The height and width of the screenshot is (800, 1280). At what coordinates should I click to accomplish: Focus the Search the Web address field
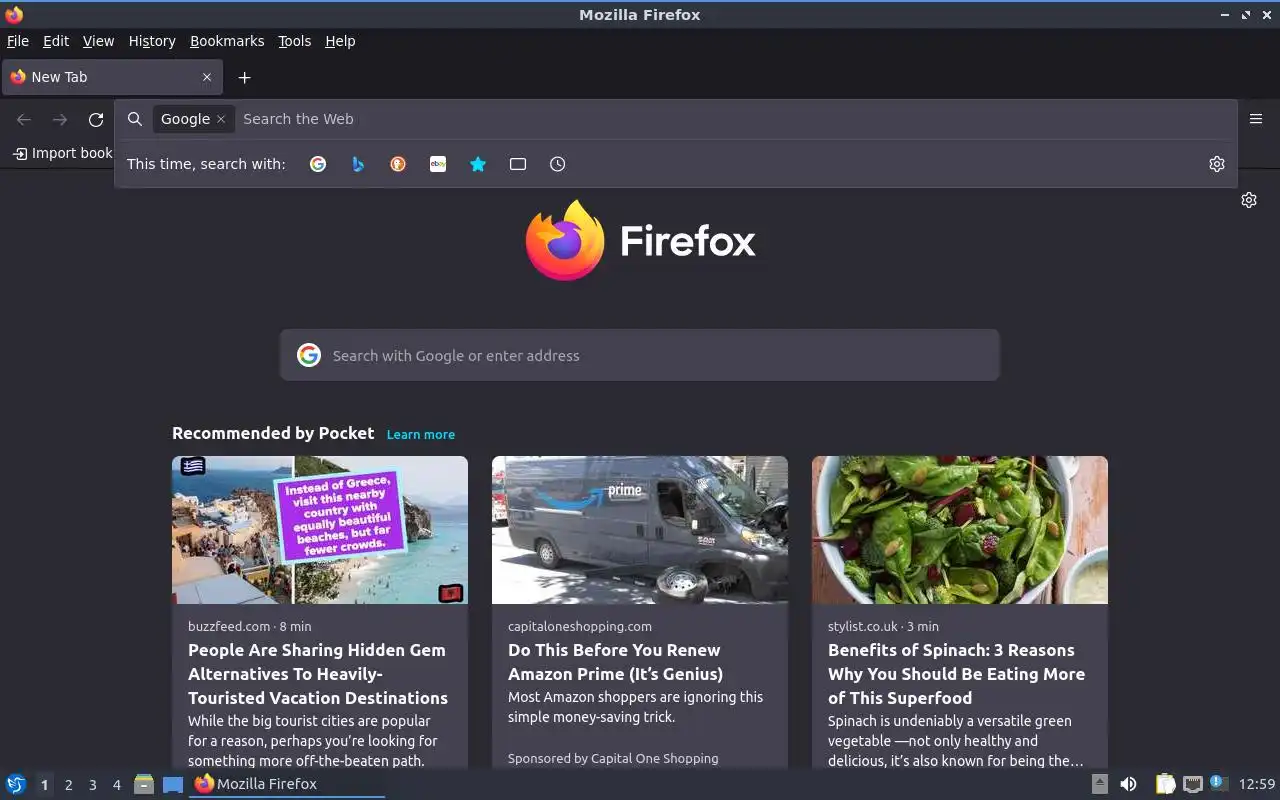[735, 119]
